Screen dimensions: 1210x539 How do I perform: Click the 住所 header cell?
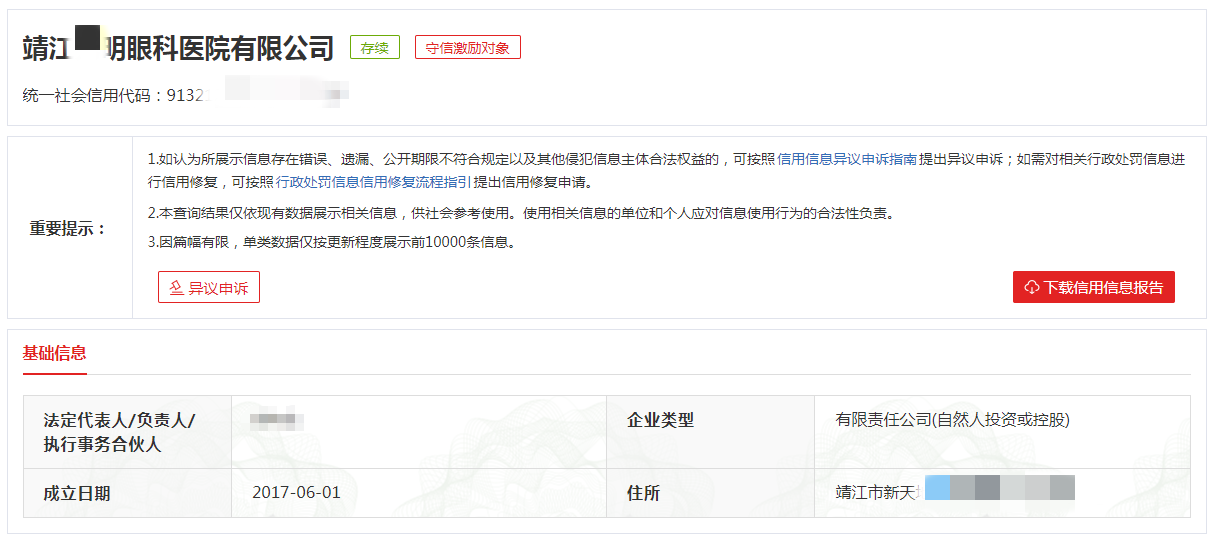[x=643, y=493]
